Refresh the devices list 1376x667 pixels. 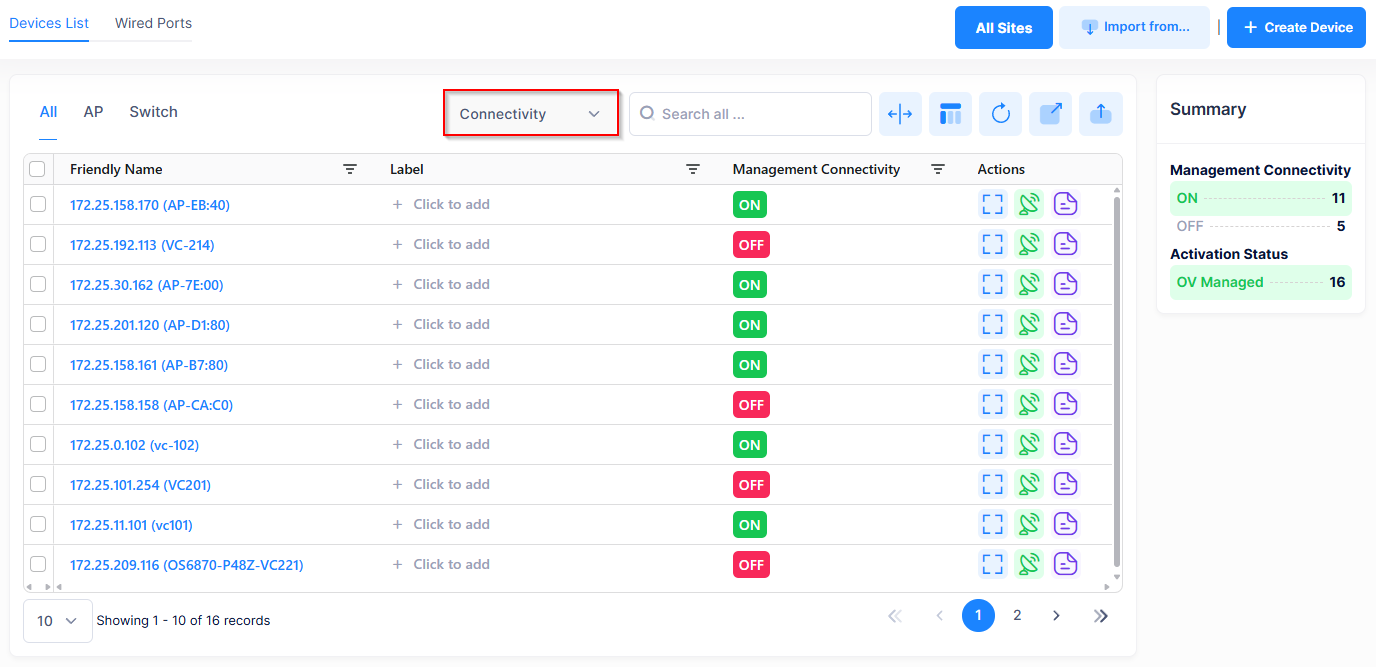point(1000,114)
